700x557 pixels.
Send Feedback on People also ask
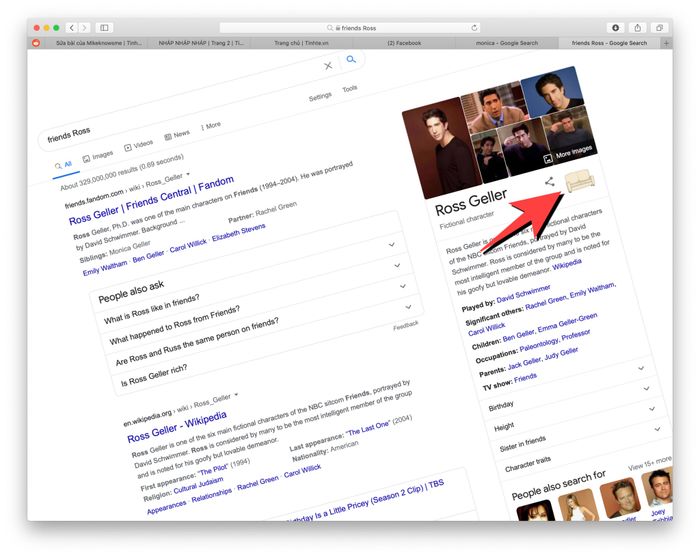405,325
